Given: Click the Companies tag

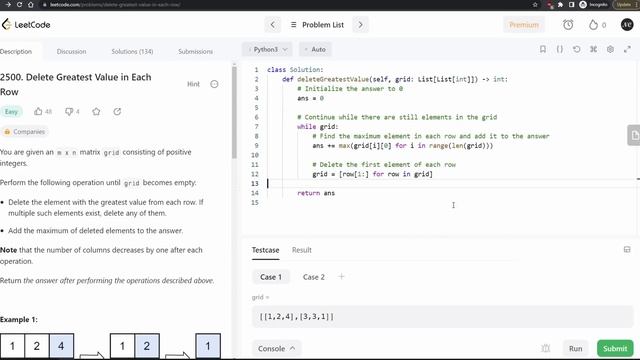Looking at the screenshot, I should 24,132.
